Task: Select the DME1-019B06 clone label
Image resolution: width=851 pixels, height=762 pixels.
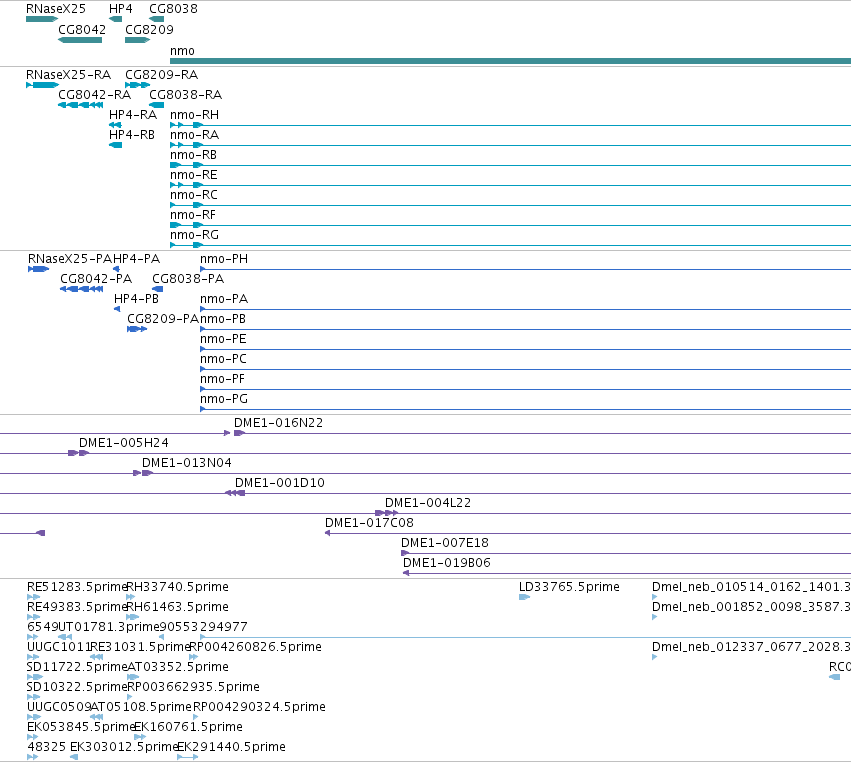Action: click(x=447, y=563)
